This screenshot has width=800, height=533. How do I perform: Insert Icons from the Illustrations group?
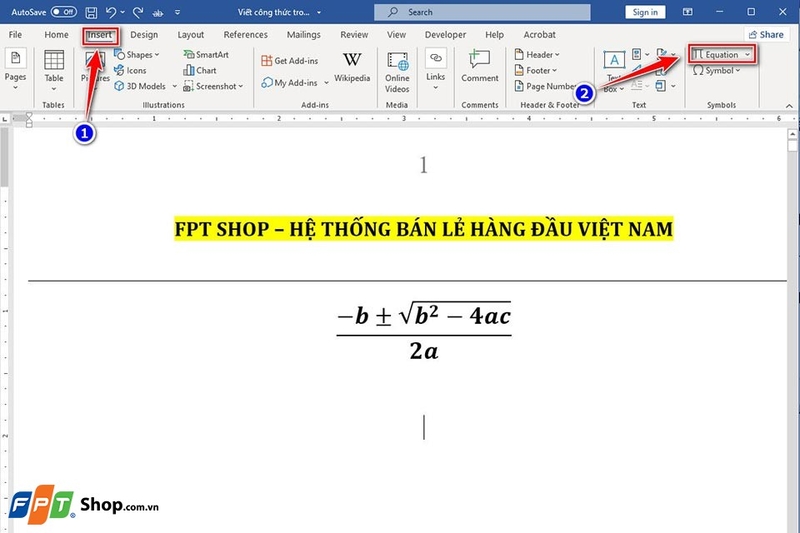coord(130,70)
